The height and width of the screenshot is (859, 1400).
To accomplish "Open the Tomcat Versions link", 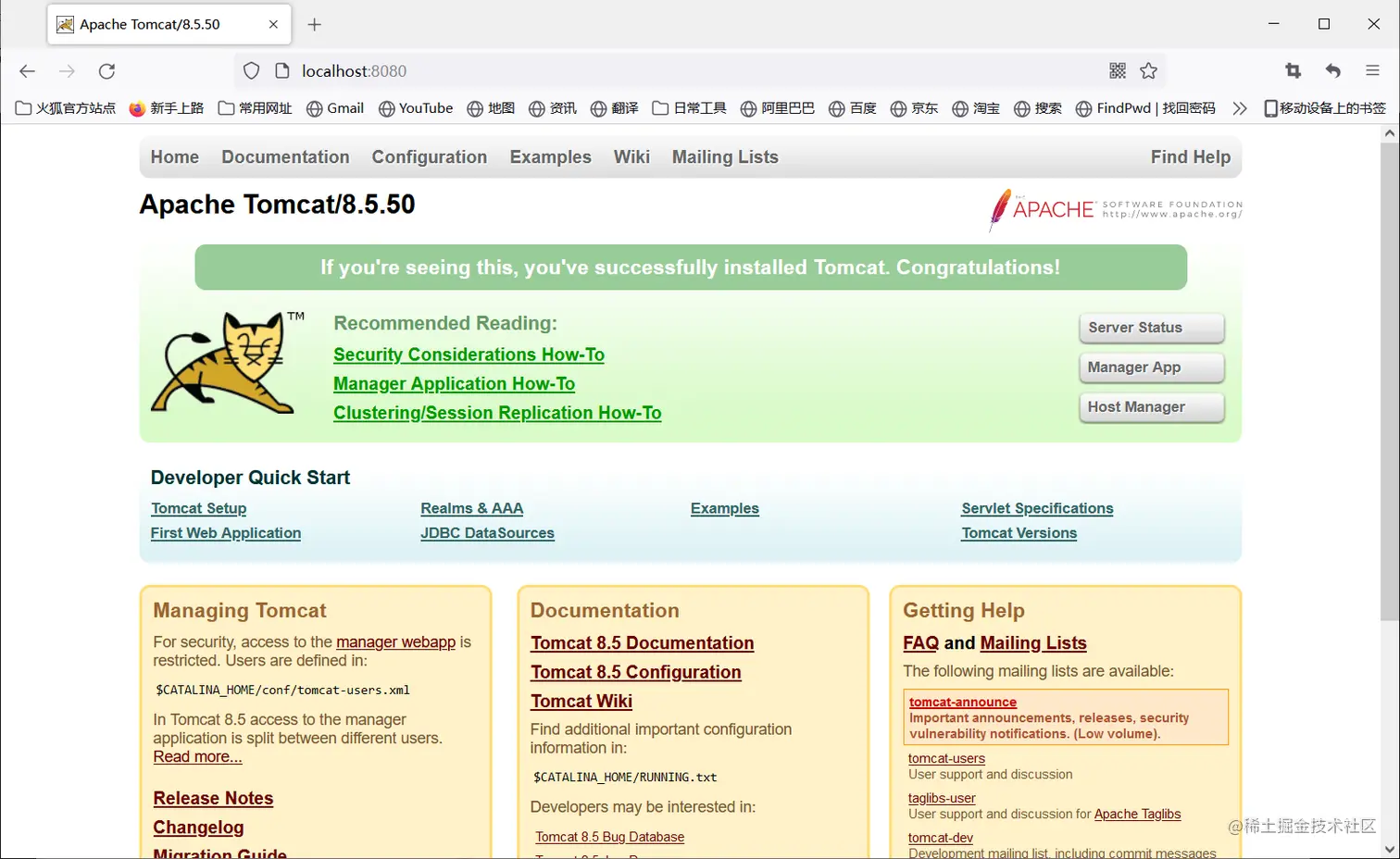I will pyautogui.click(x=1019, y=533).
